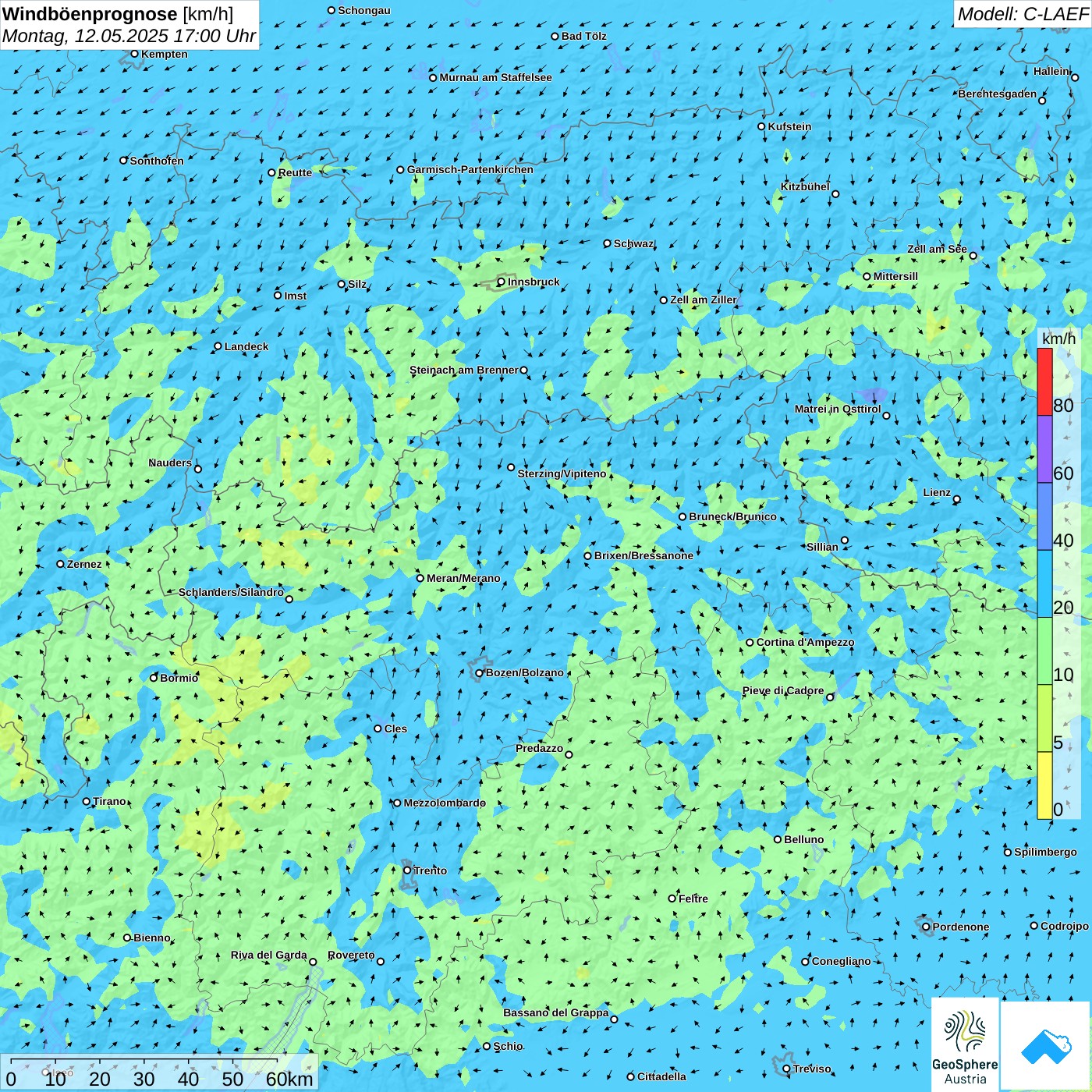Click the Modell: C-LAEF label
Image resolution: width=1092 pixels, height=1092 pixels.
tap(1023, 13)
